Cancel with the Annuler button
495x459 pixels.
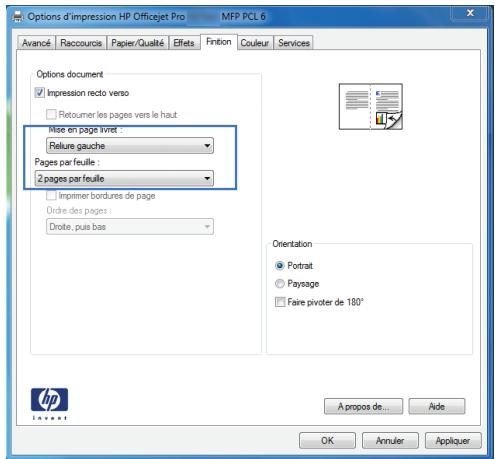(x=390, y=441)
